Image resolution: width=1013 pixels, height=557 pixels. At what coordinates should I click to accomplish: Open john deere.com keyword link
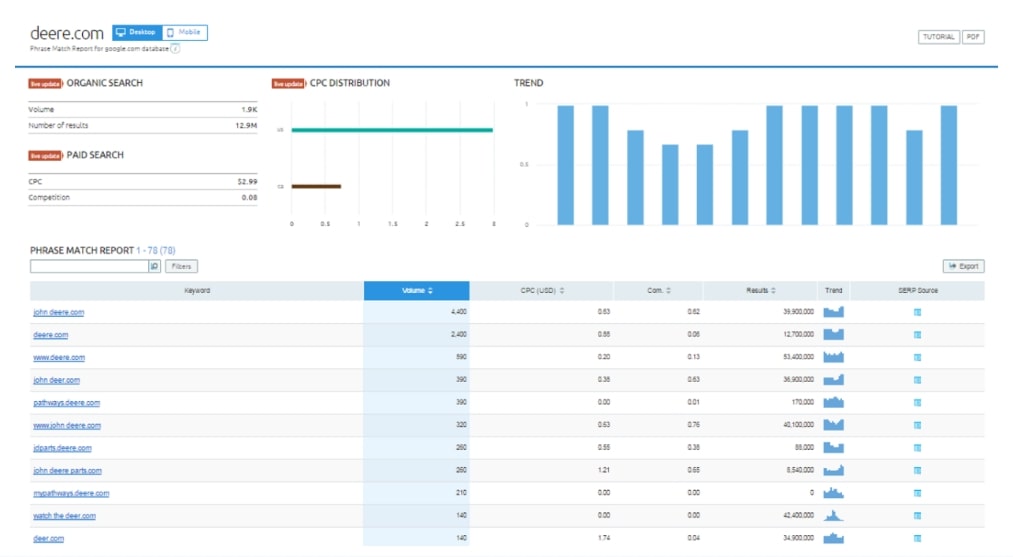(59, 312)
